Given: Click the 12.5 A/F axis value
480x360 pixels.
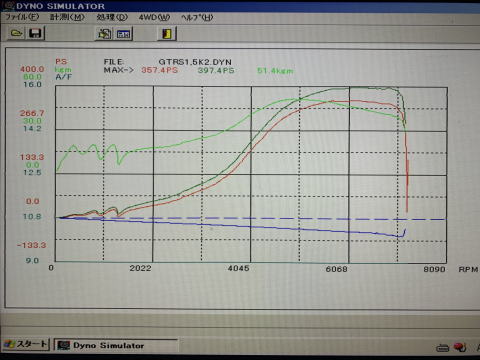Looking at the screenshot, I should [x=33, y=172].
